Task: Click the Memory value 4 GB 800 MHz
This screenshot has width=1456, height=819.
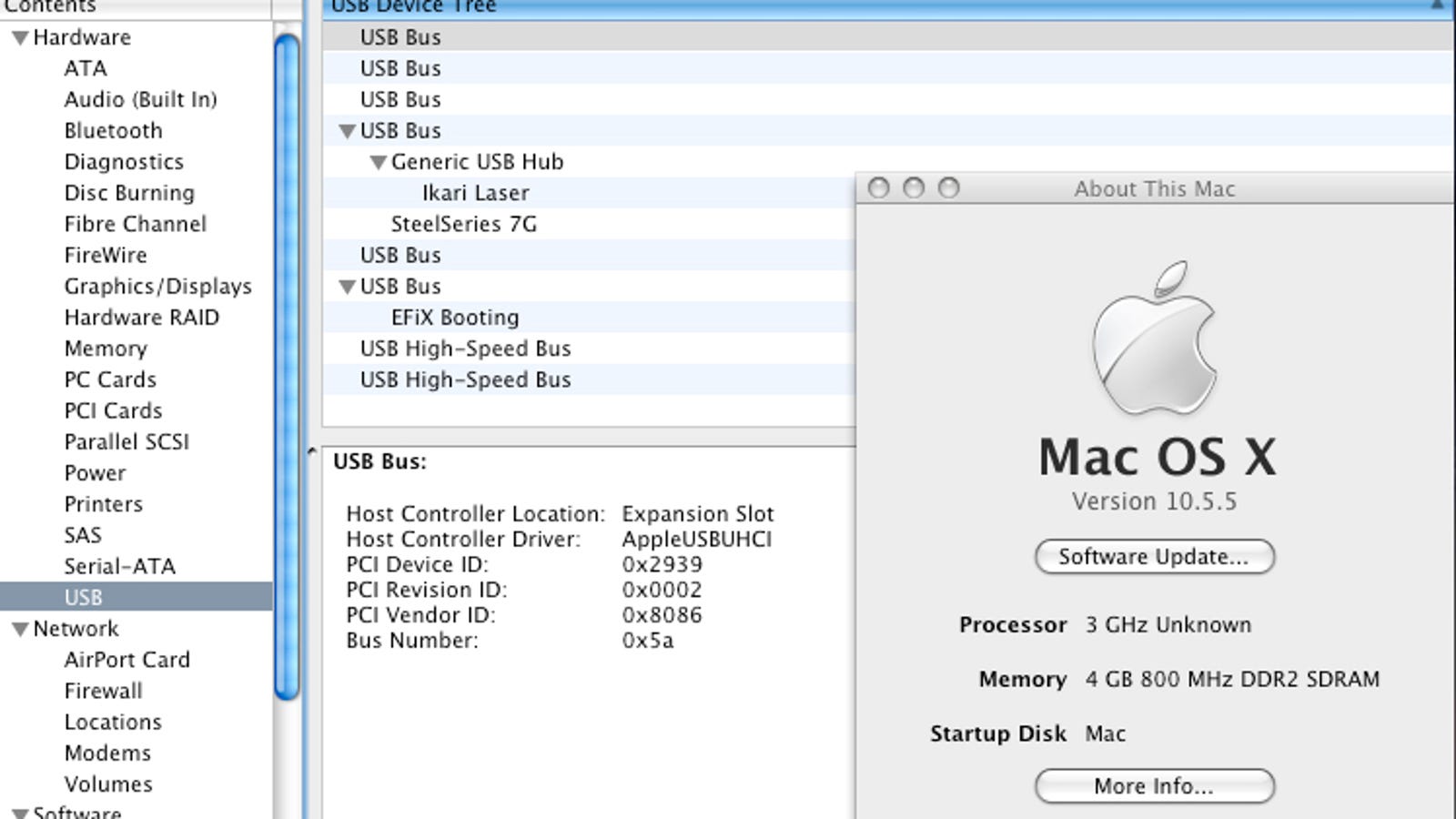Action: pos(1232,680)
